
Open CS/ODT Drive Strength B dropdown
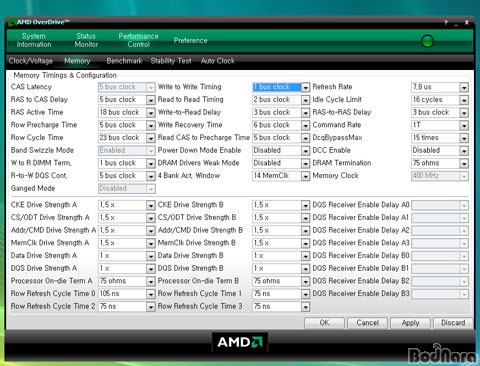(x=305, y=218)
